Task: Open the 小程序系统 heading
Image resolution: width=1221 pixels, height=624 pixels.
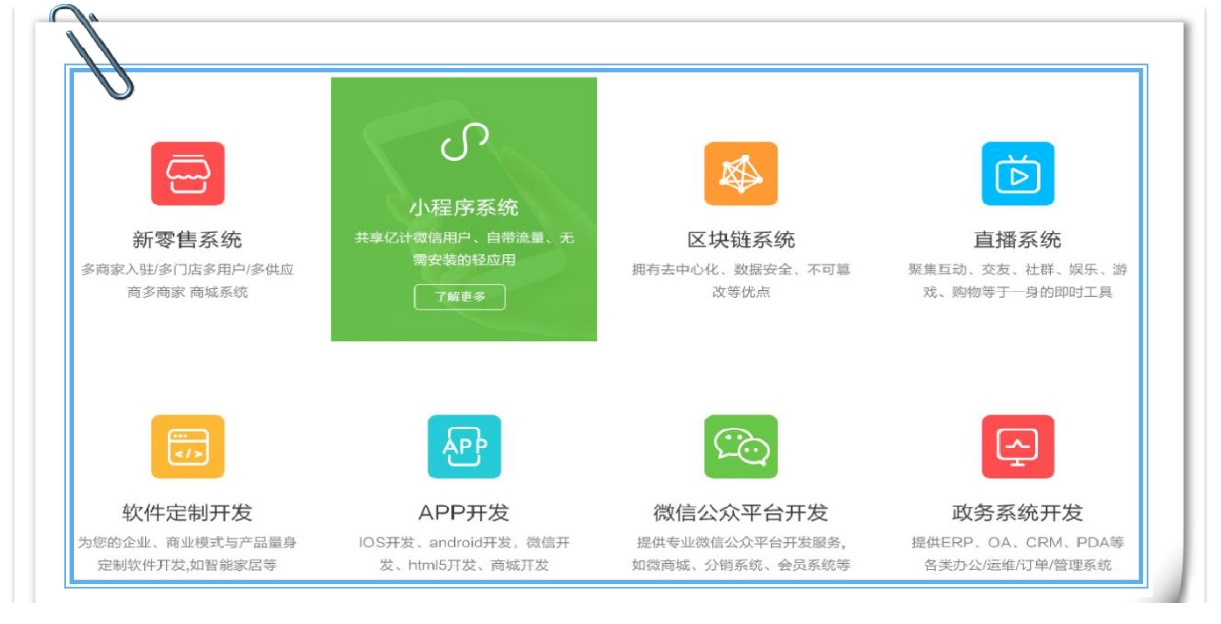Action: pos(464,208)
